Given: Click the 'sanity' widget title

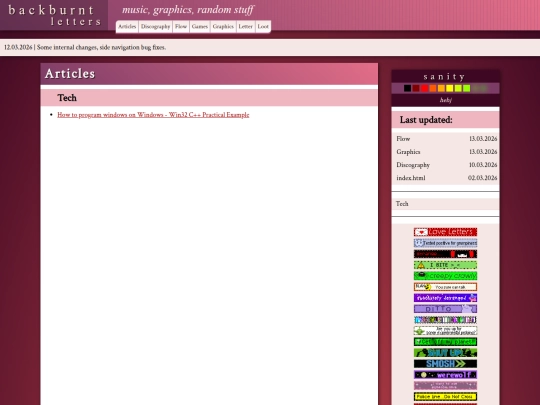Looking at the screenshot, I should pyautogui.click(x=445, y=76).
